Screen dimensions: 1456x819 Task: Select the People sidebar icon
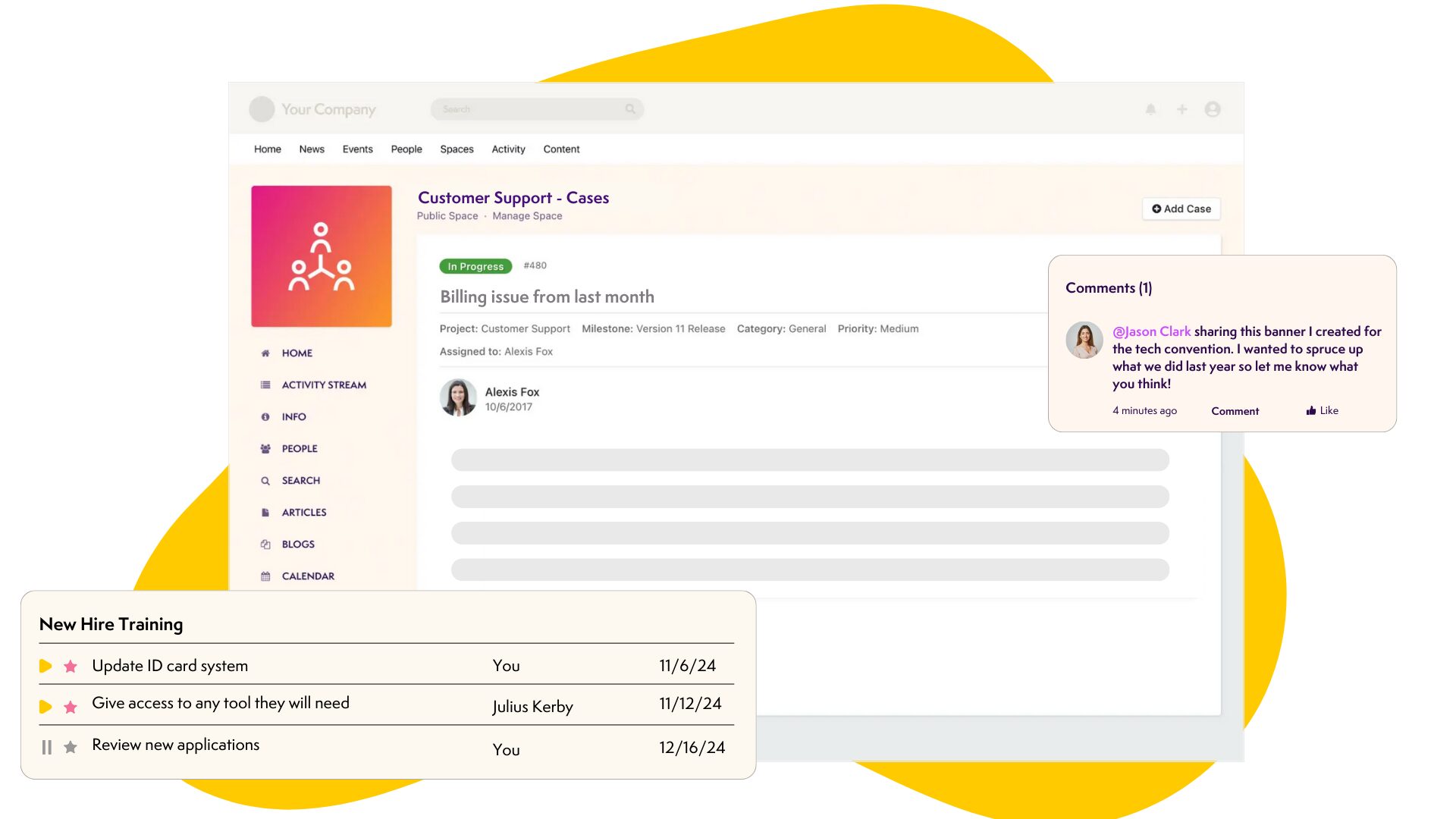266,448
